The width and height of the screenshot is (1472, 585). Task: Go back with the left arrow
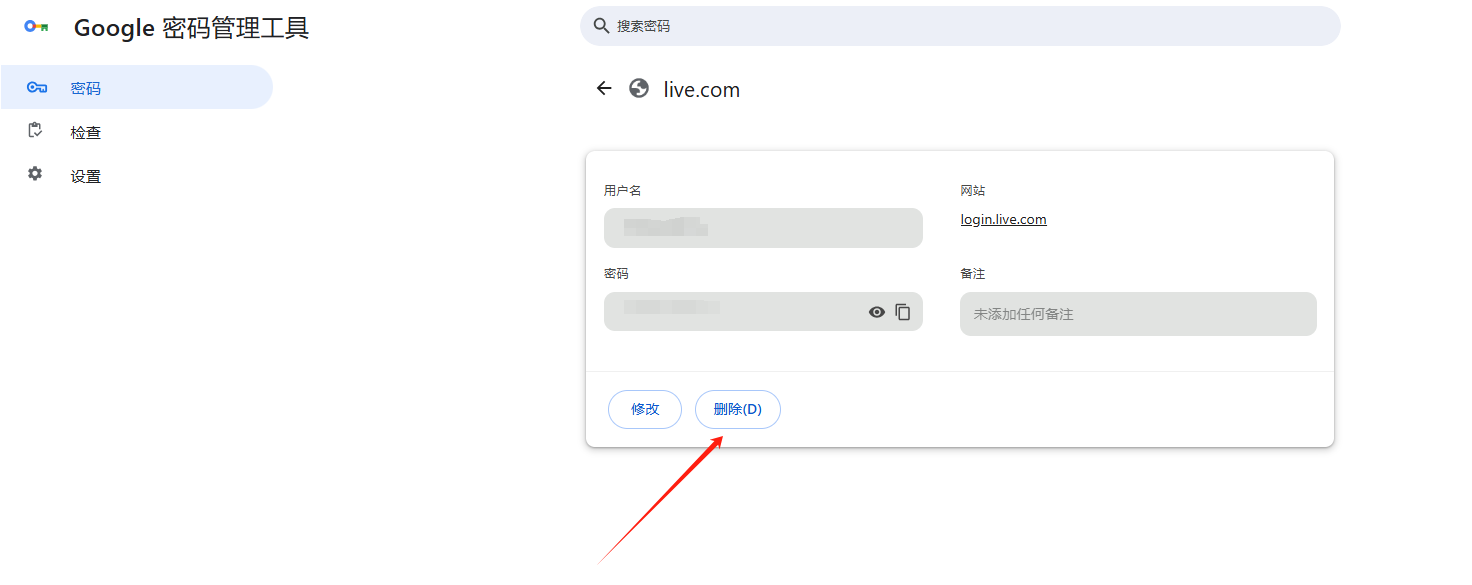tap(604, 88)
